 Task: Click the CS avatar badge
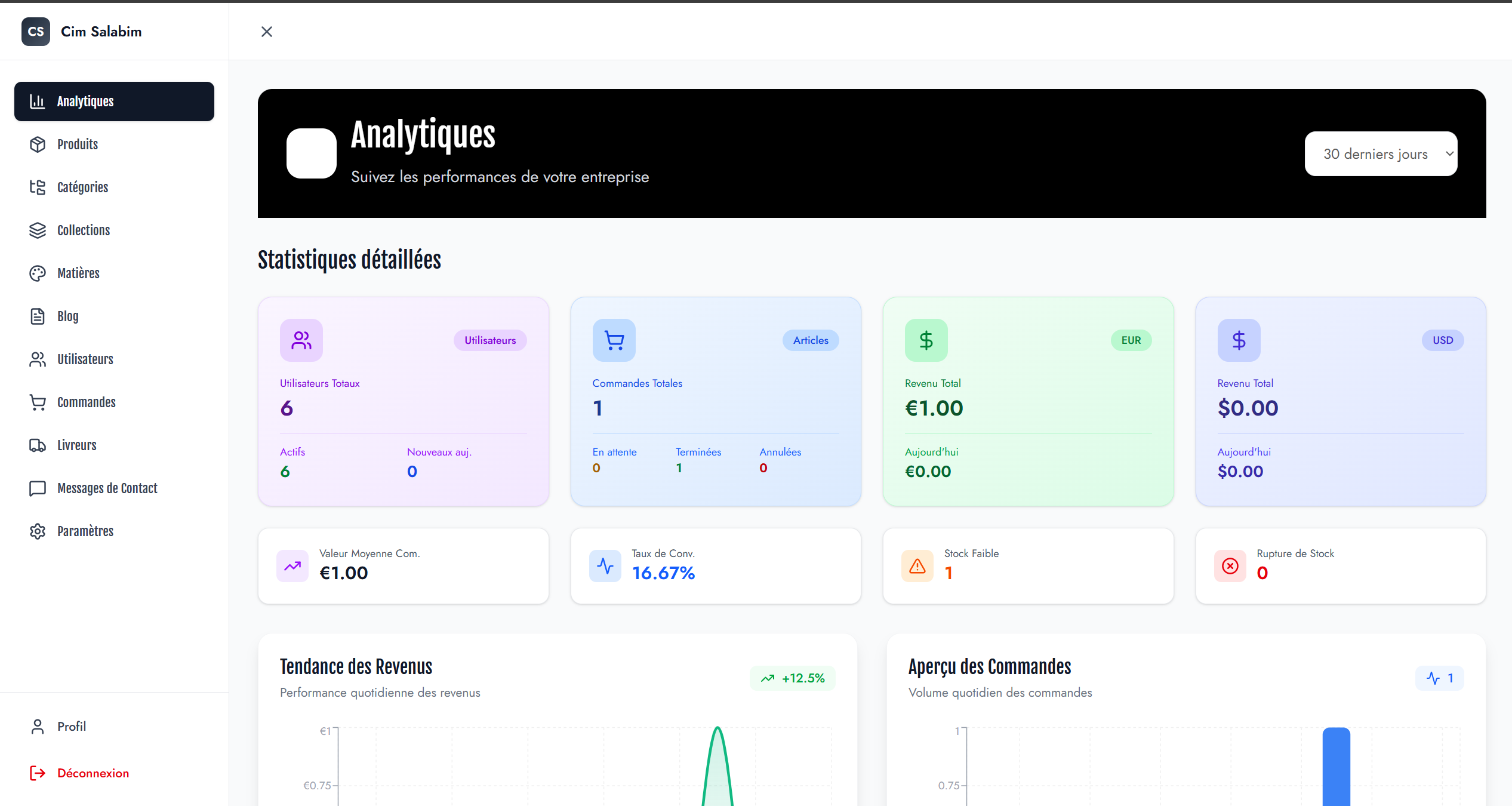(36, 32)
